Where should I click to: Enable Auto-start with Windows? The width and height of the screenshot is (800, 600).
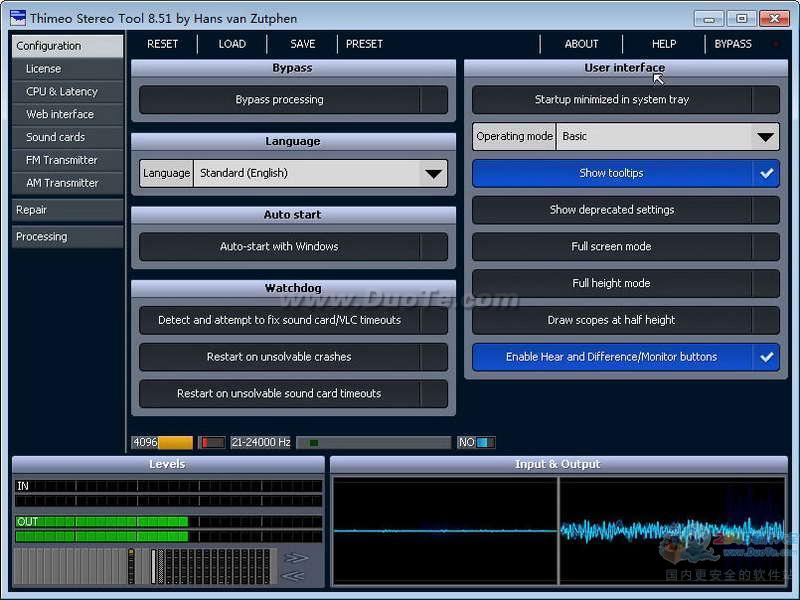293,246
